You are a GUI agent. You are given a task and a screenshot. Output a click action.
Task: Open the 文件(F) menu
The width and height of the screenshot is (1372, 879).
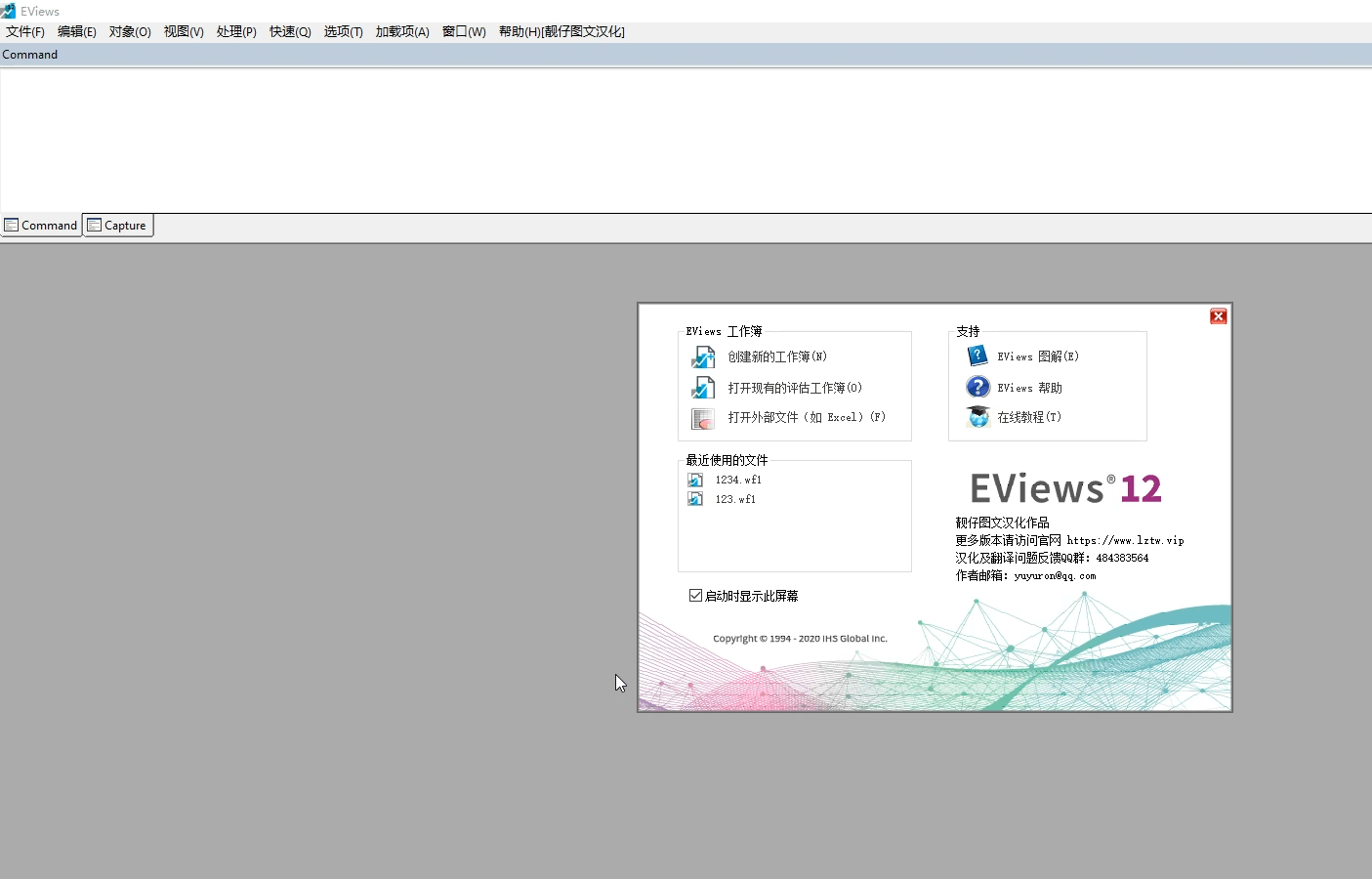click(x=25, y=31)
